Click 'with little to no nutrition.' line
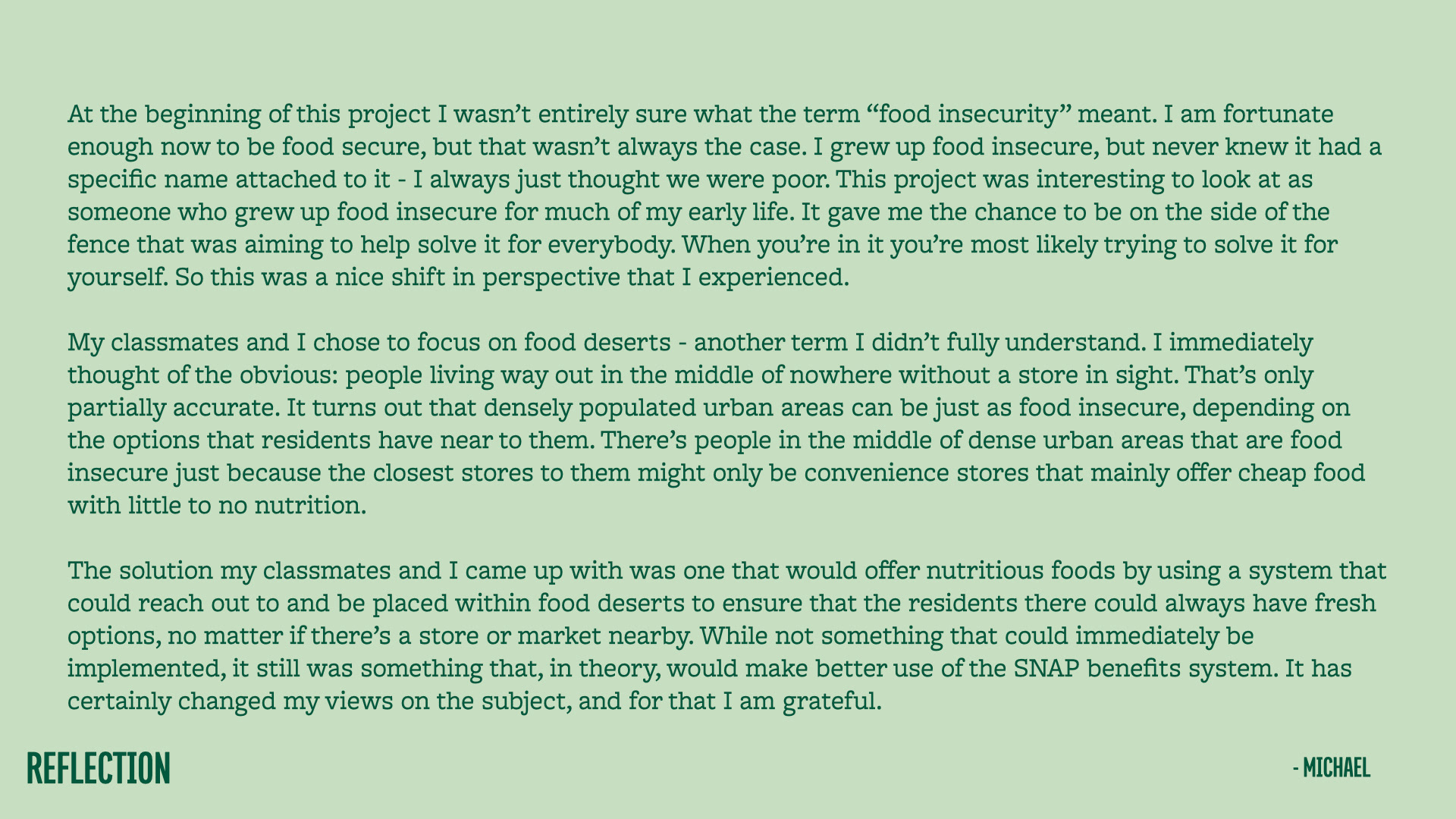This screenshot has height=819, width=1456. click(x=217, y=506)
